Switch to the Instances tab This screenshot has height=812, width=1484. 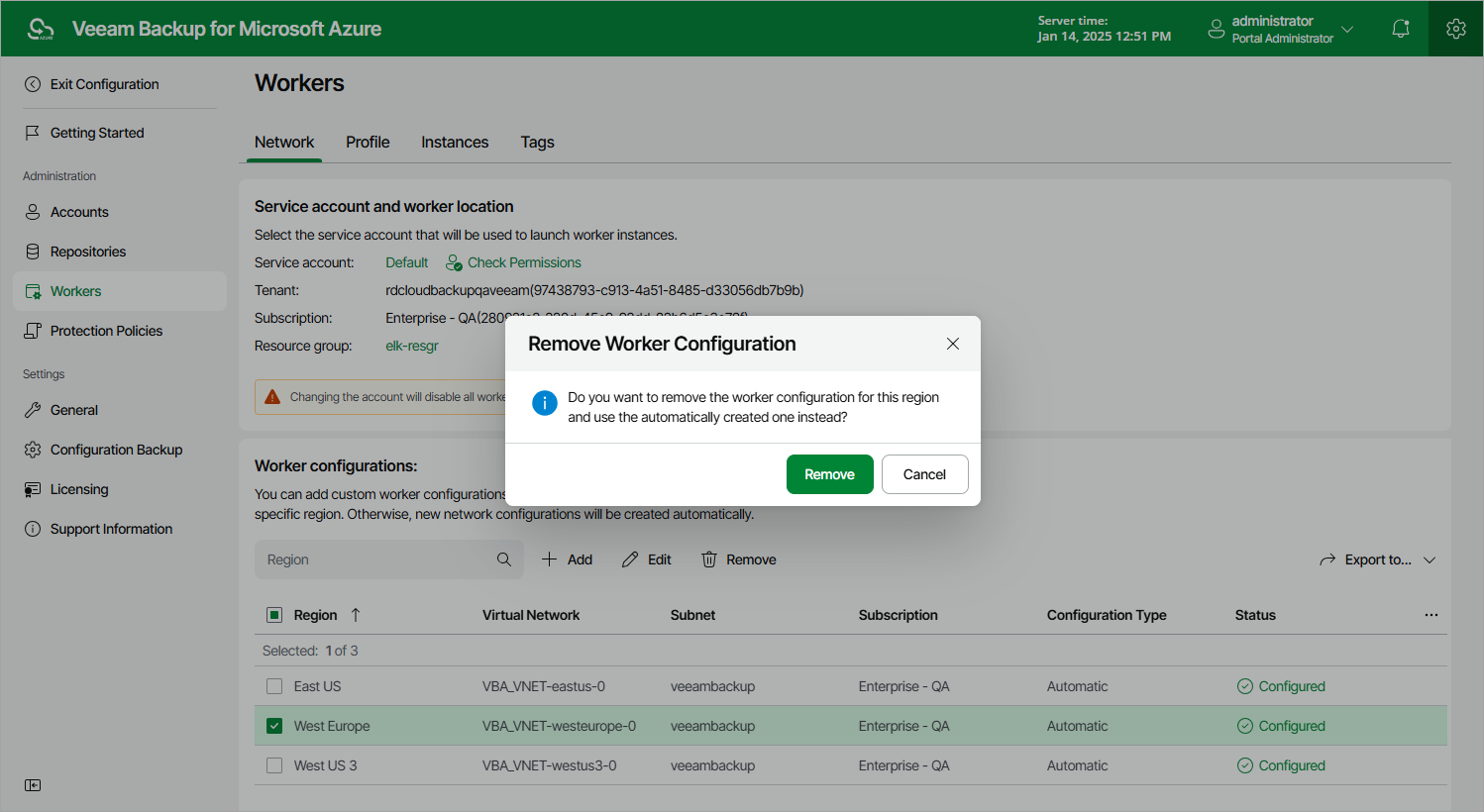tap(455, 142)
